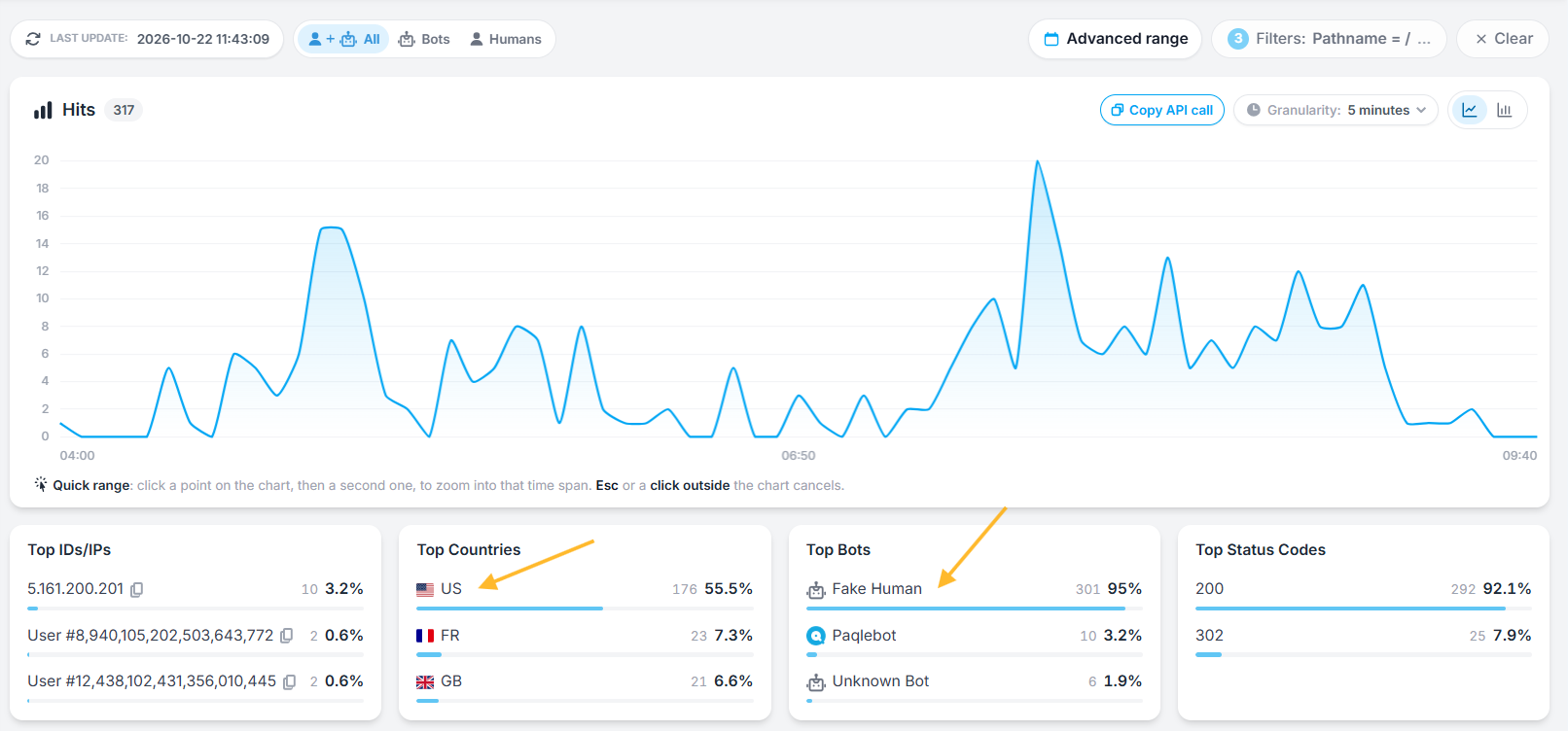The width and height of the screenshot is (1568, 731).
Task: Switch chart to bar view
Action: click(x=1505, y=110)
